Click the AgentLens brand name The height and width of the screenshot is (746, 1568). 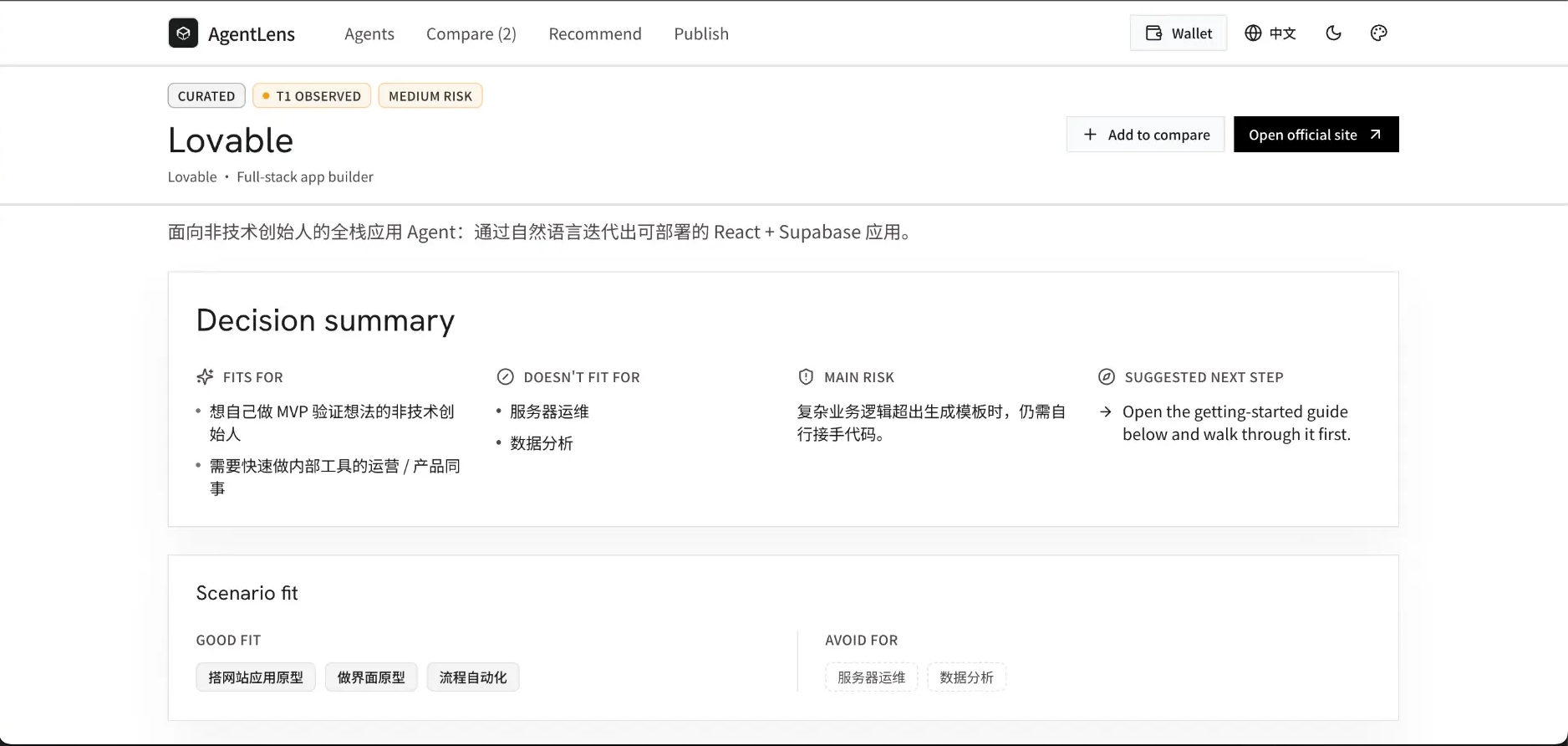[252, 34]
